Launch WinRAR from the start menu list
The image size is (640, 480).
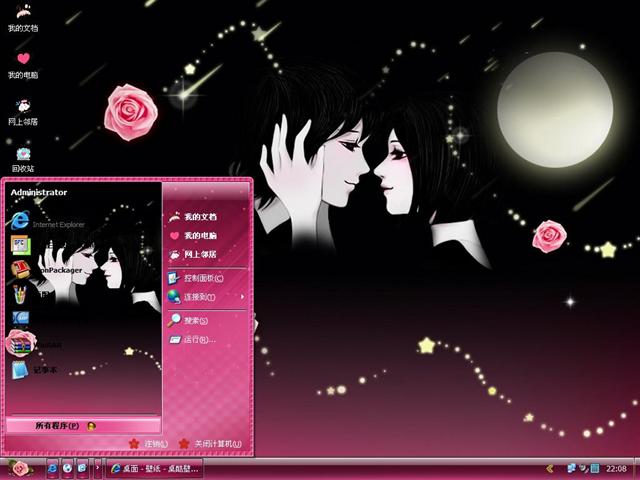[x=40, y=344]
